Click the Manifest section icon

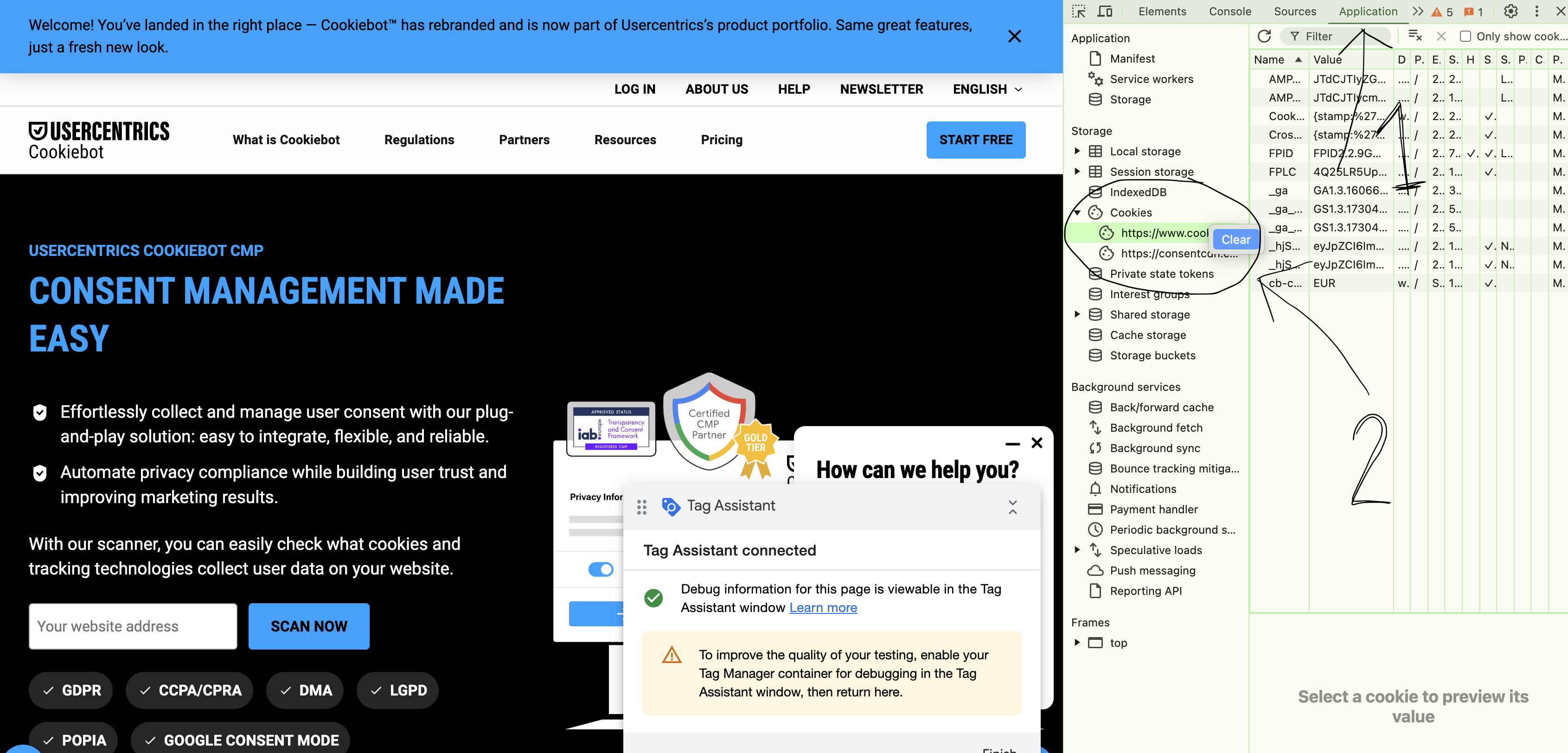coord(1095,58)
